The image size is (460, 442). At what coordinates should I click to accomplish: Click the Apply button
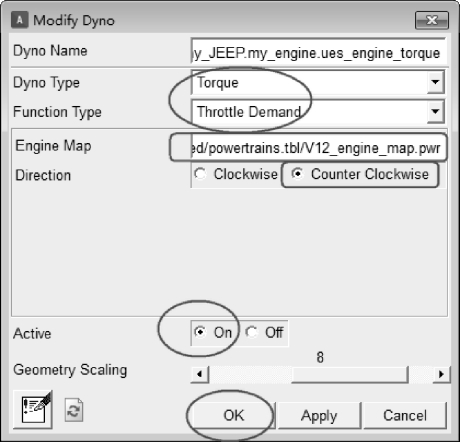tap(319, 415)
